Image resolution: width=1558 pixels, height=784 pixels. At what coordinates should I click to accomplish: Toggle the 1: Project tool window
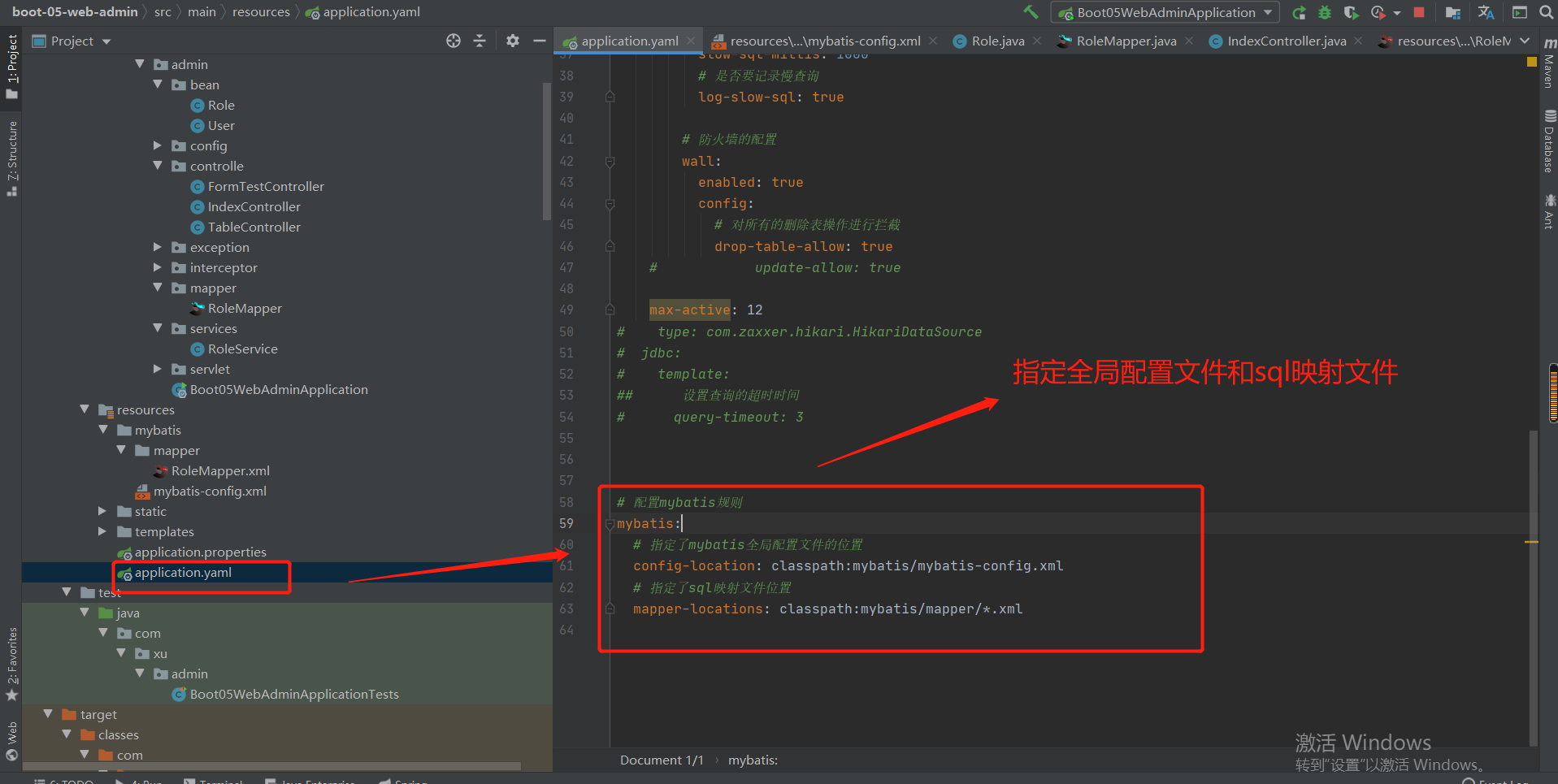click(x=11, y=67)
